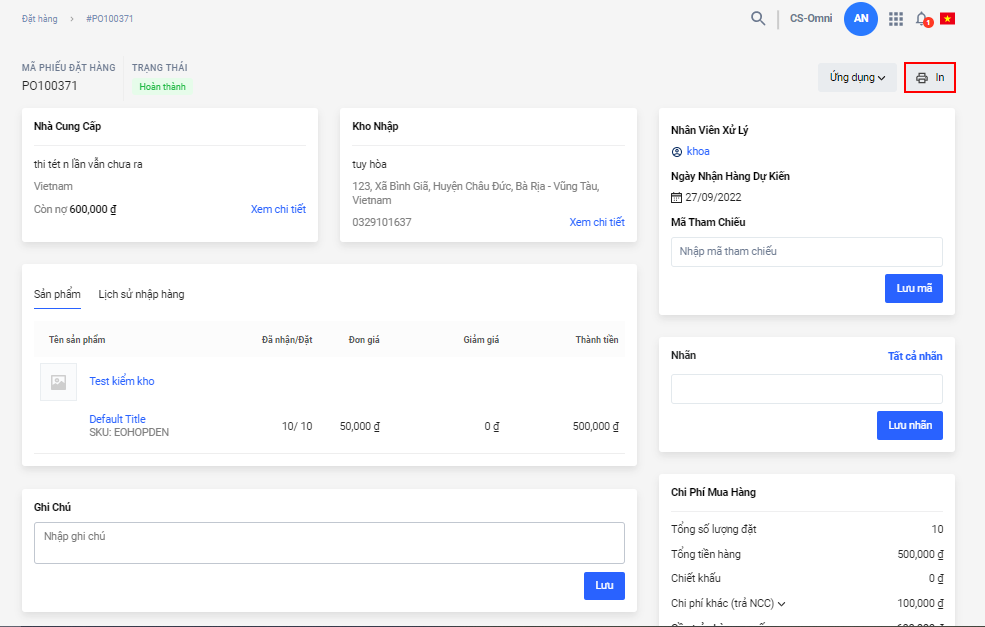Image resolution: width=985 pixels, height=627 pixels.
Task: Click the Lưu mã button
Action: pyautogui.click(x=913, y=288)
